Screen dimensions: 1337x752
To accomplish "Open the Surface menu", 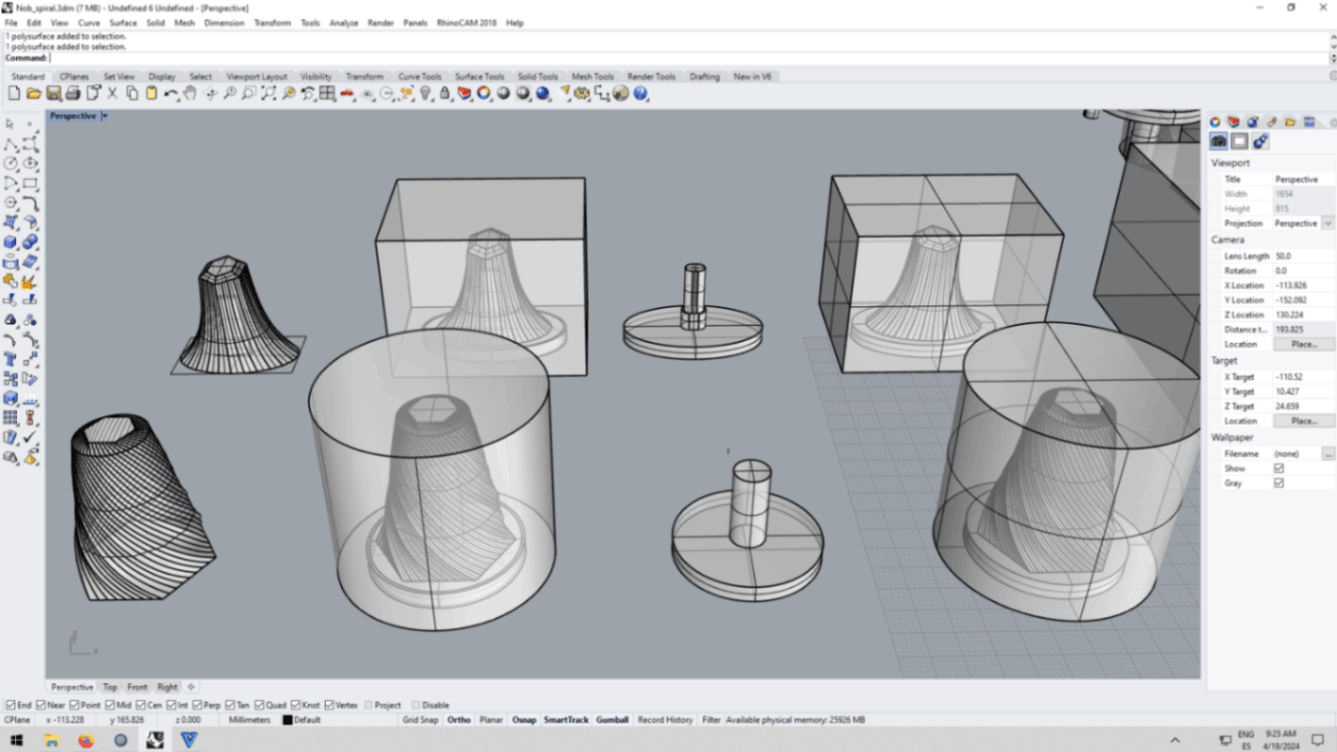I will pyautogui.click(x=123, y=22).
